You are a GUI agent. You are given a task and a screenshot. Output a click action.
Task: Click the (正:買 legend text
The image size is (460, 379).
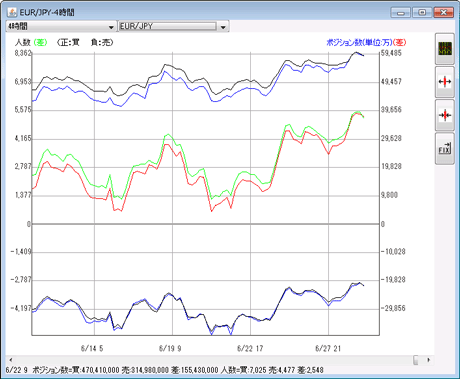(68, 42)
